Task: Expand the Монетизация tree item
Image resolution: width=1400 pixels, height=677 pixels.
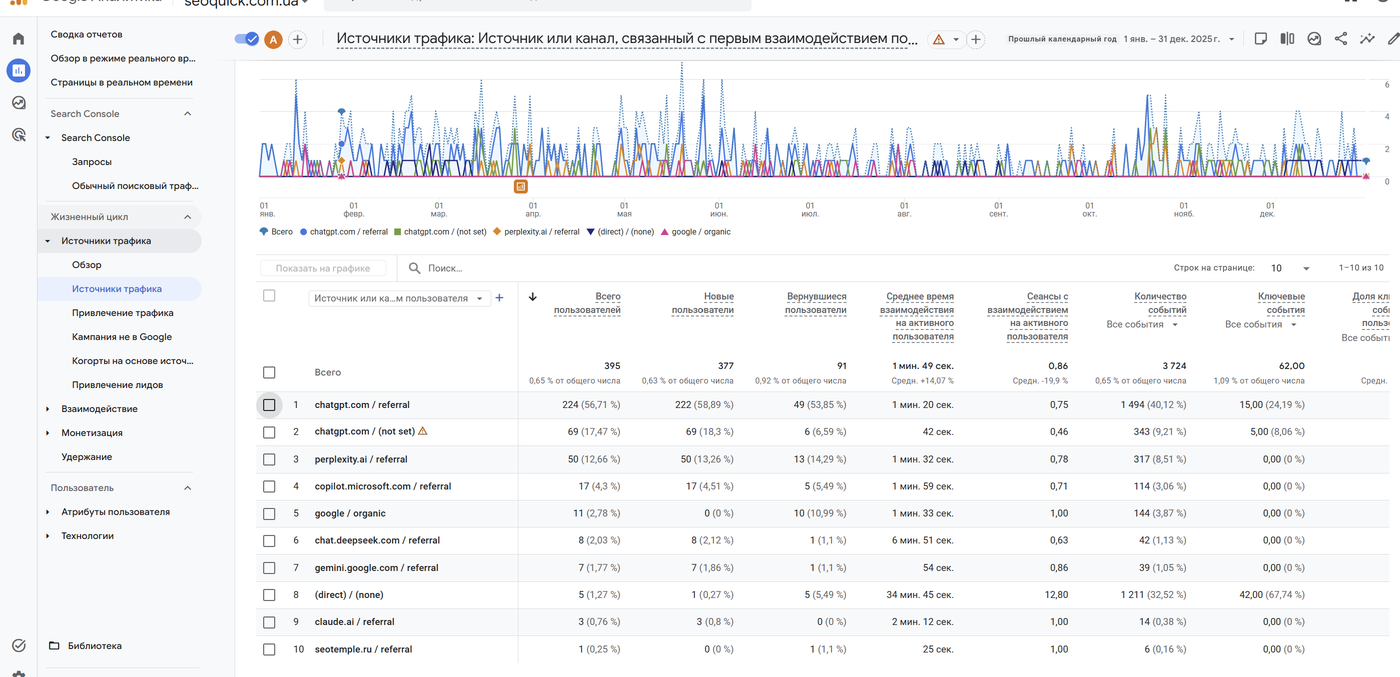Action: click(48, 433)
